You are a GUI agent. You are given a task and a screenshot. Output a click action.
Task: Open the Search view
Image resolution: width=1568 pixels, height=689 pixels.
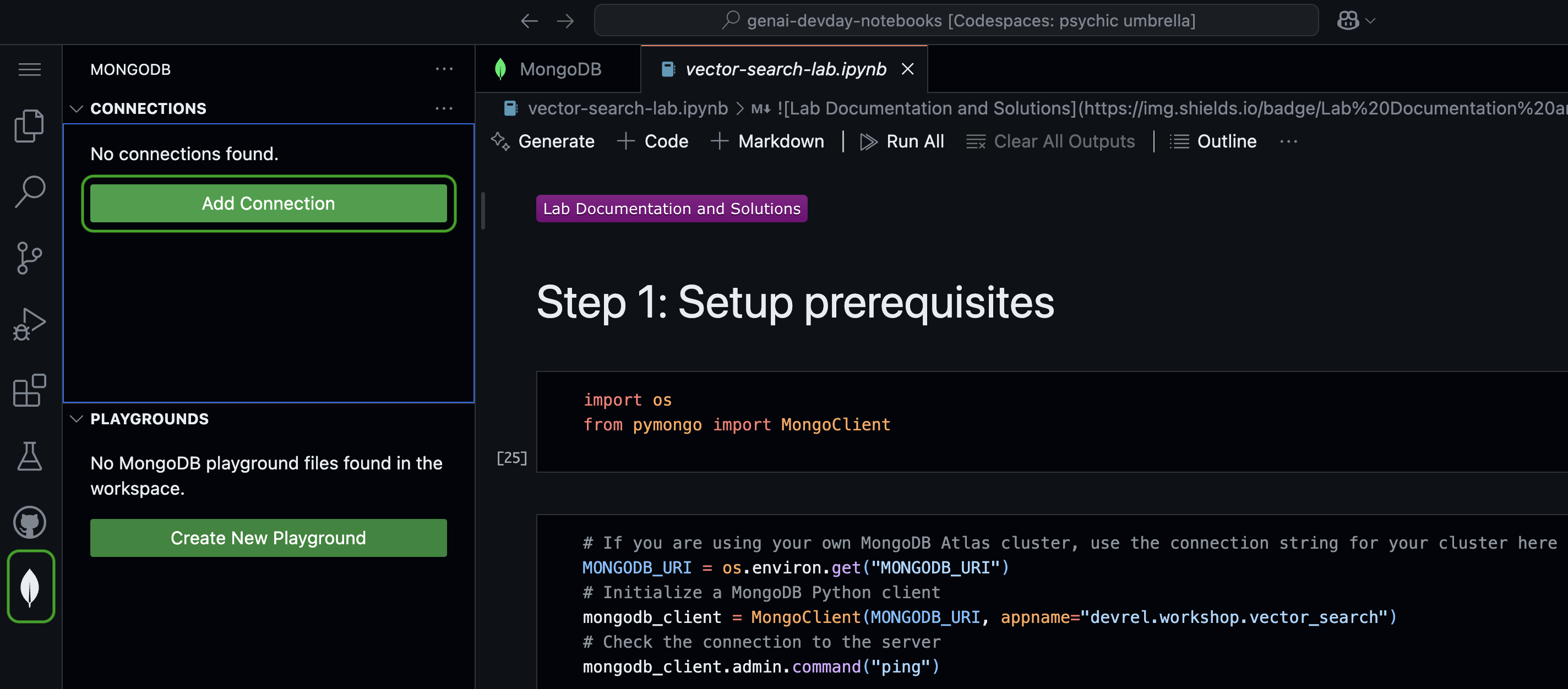[29, 192]
